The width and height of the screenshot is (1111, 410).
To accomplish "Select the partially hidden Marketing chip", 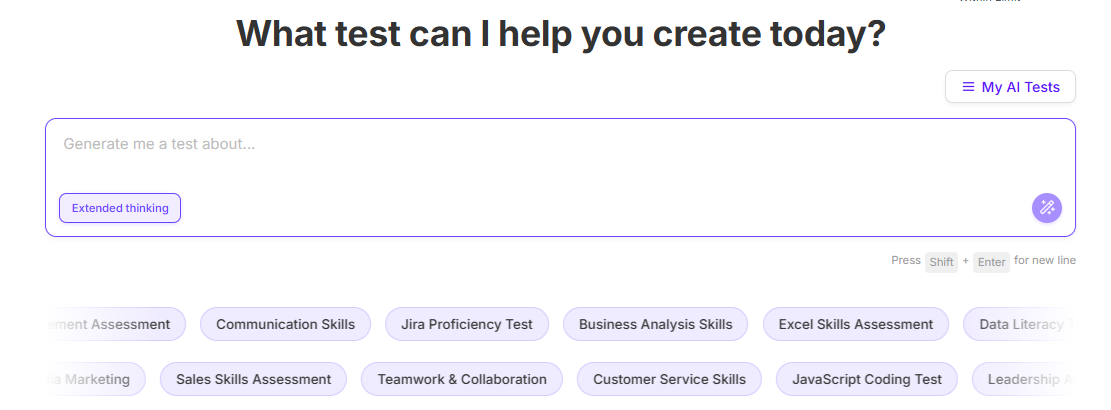I will tap(95, 379).
